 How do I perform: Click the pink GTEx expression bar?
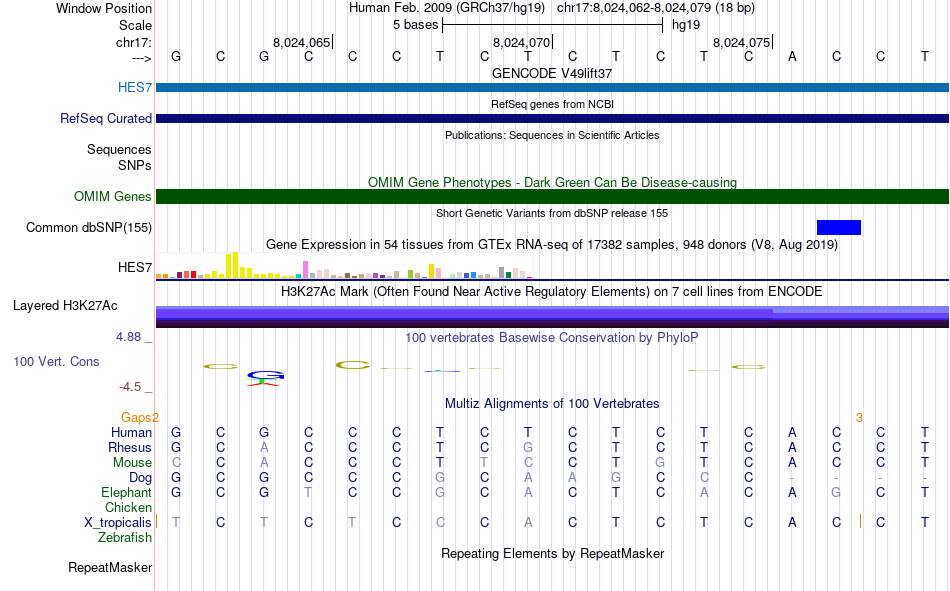pyautogui.click(x=306, y=270)
